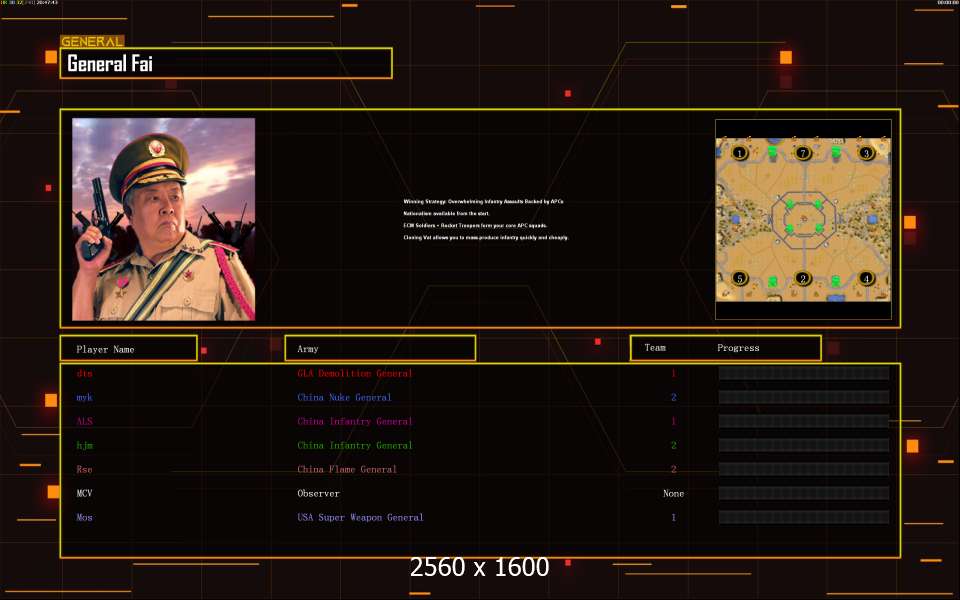Click progress bar for USA Super Weapon General
Viewport: 960px width, 600px height.
pyautogui.click(x=804, y=517)
